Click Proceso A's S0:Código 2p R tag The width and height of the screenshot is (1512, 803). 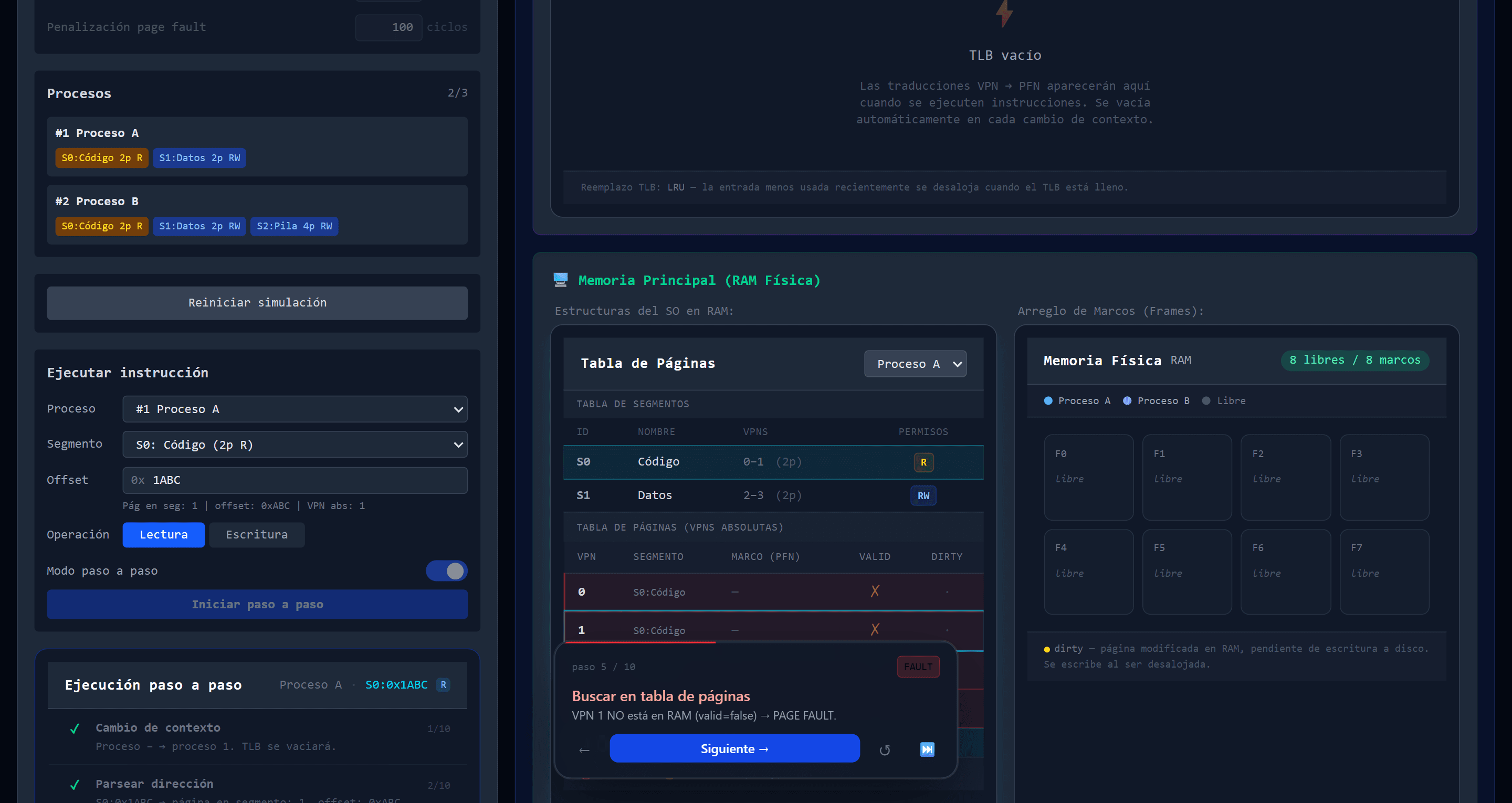101,158
